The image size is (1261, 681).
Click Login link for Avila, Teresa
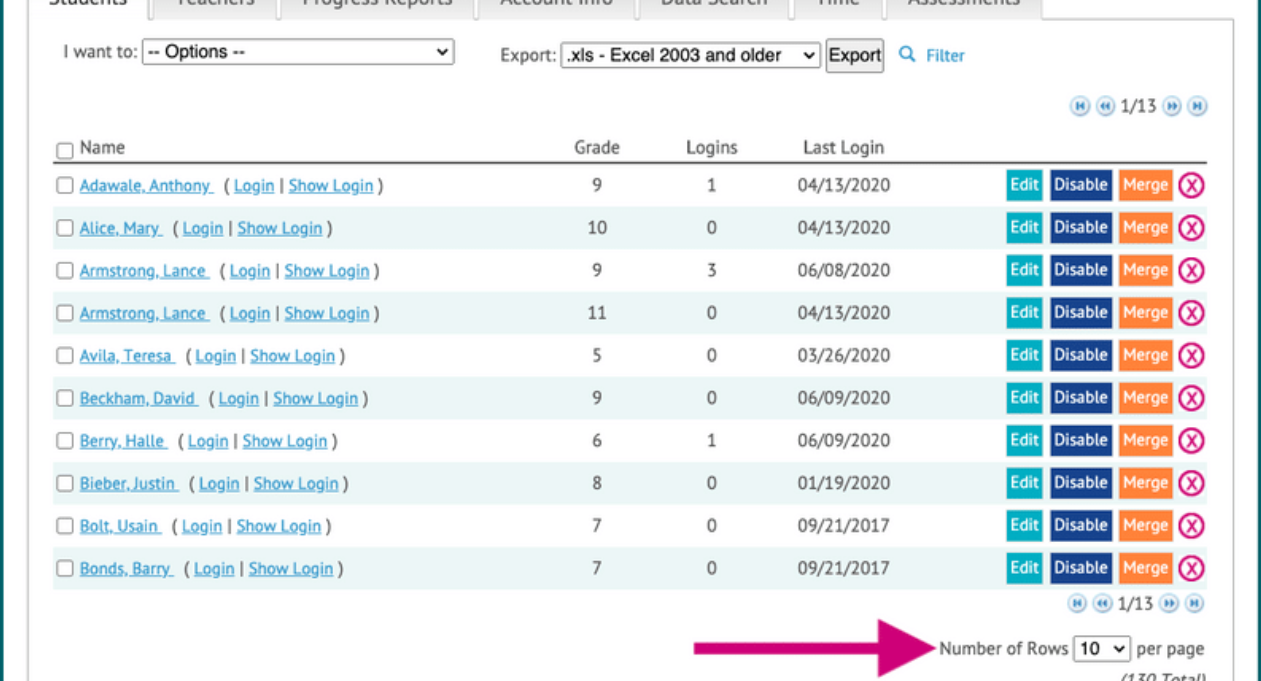[x=216, y=356]
